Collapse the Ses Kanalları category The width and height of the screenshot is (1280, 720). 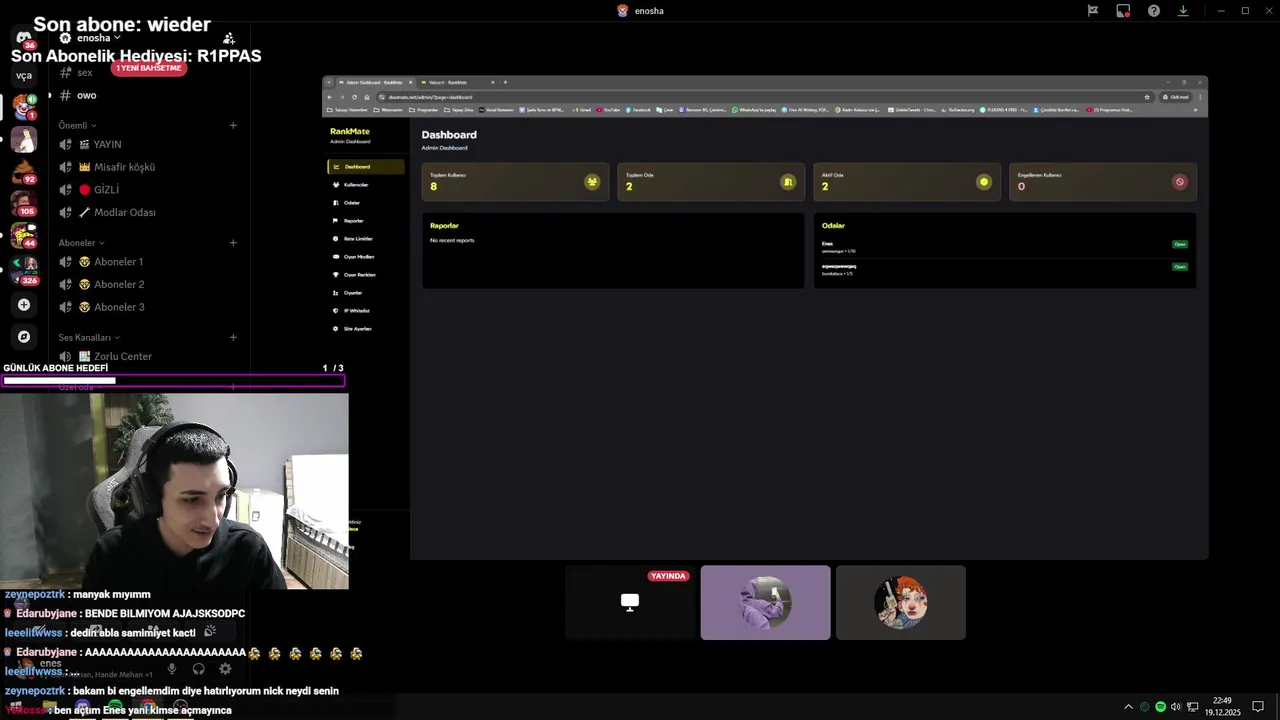(x=88, y=338)
